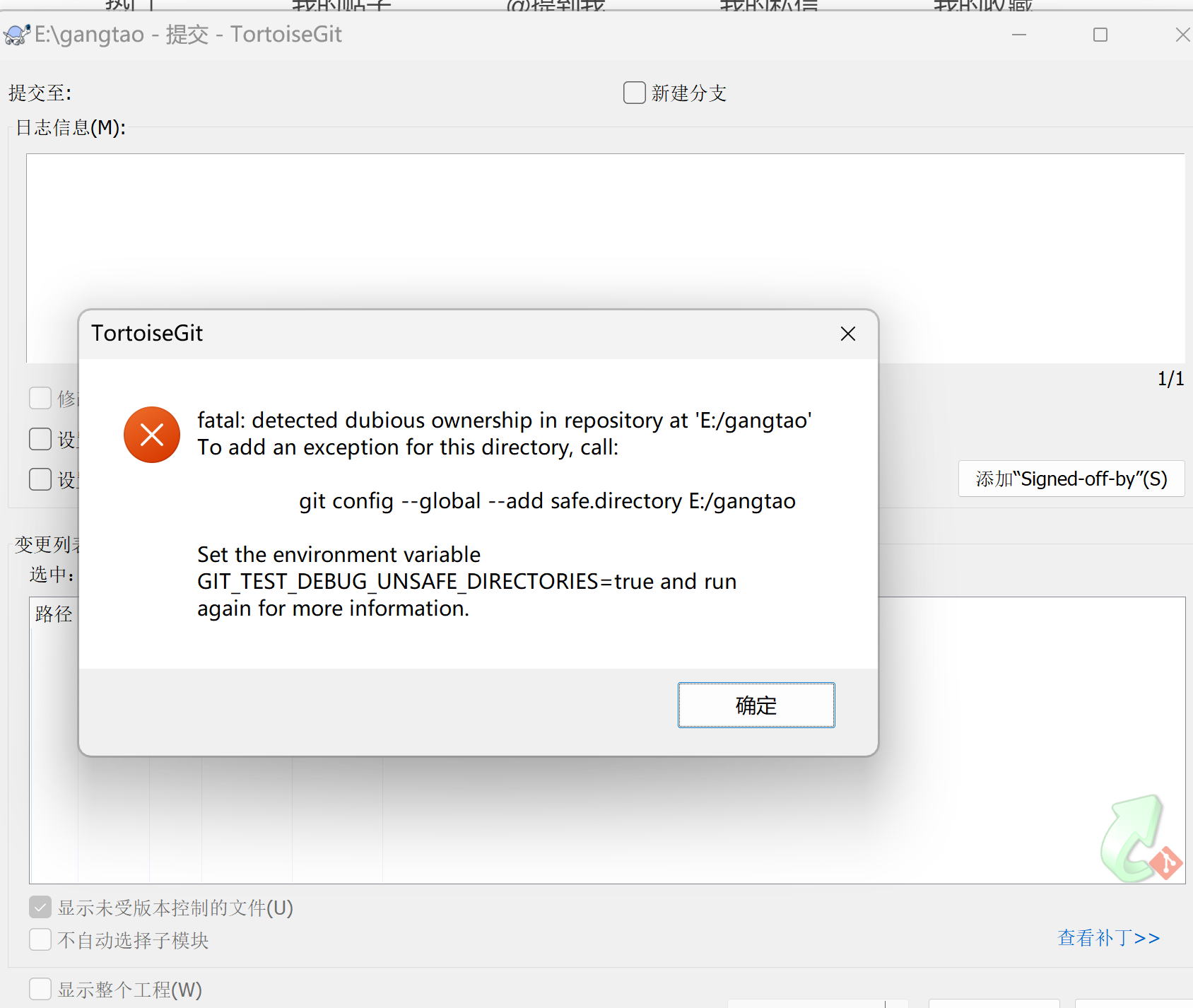Click the GIT_TEST_DEBUG_UNSAFE_DIRECTORIES message line

(467, 581)
